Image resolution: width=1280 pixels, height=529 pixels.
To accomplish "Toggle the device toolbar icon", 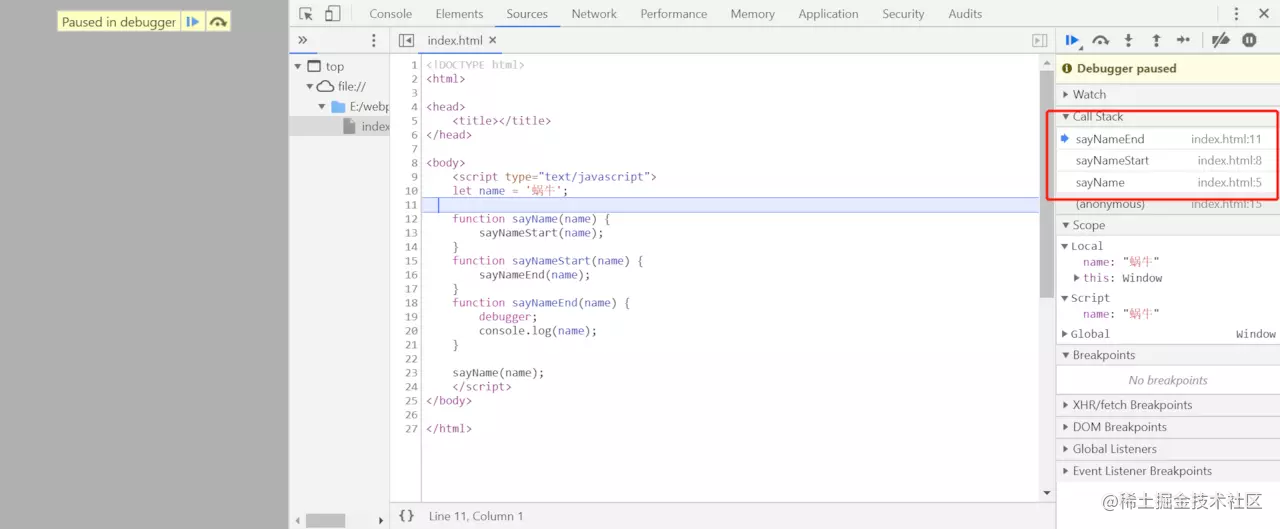I will click(x=333, y=14).
